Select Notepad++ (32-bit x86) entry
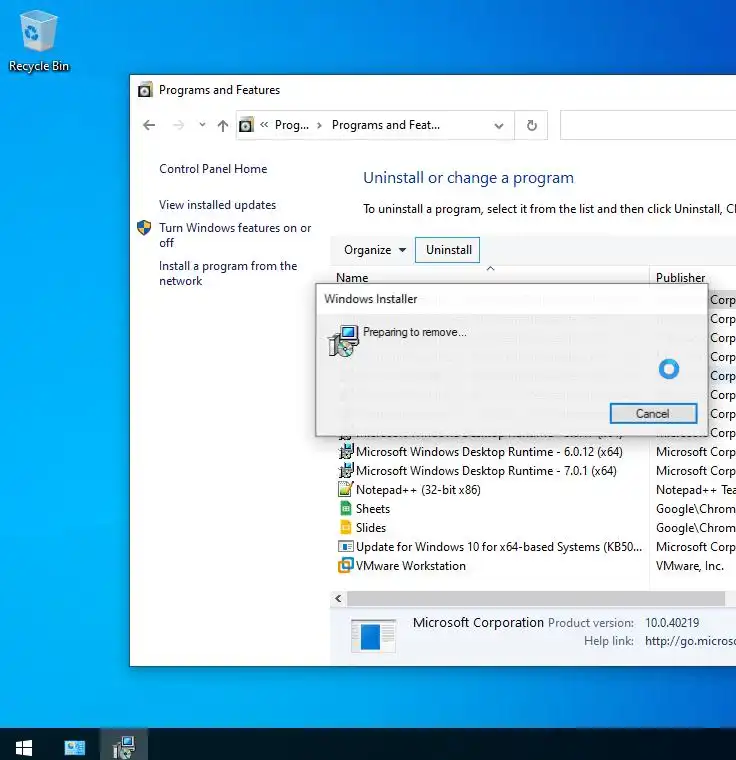The image size is (736, 760). click(418, 490)
